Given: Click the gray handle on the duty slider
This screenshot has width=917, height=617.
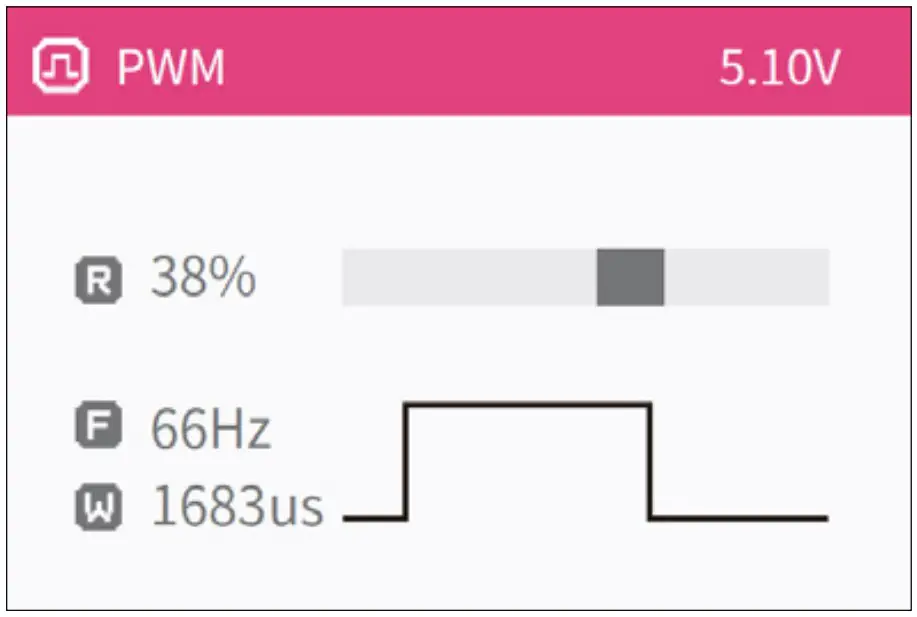Looking at the screenshot, I should [x=631, y=276].
